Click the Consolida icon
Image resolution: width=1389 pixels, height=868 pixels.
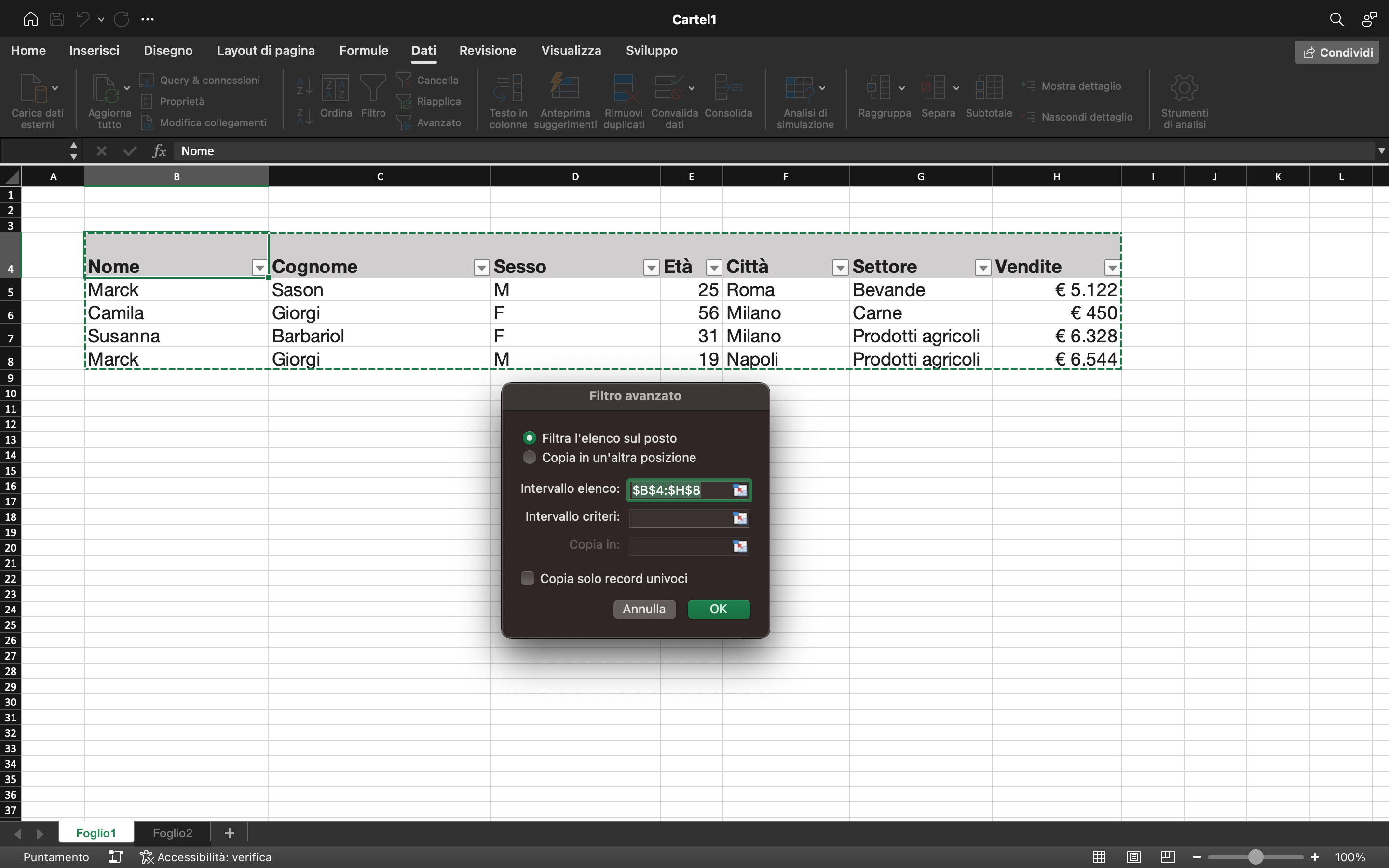(728, 100)
